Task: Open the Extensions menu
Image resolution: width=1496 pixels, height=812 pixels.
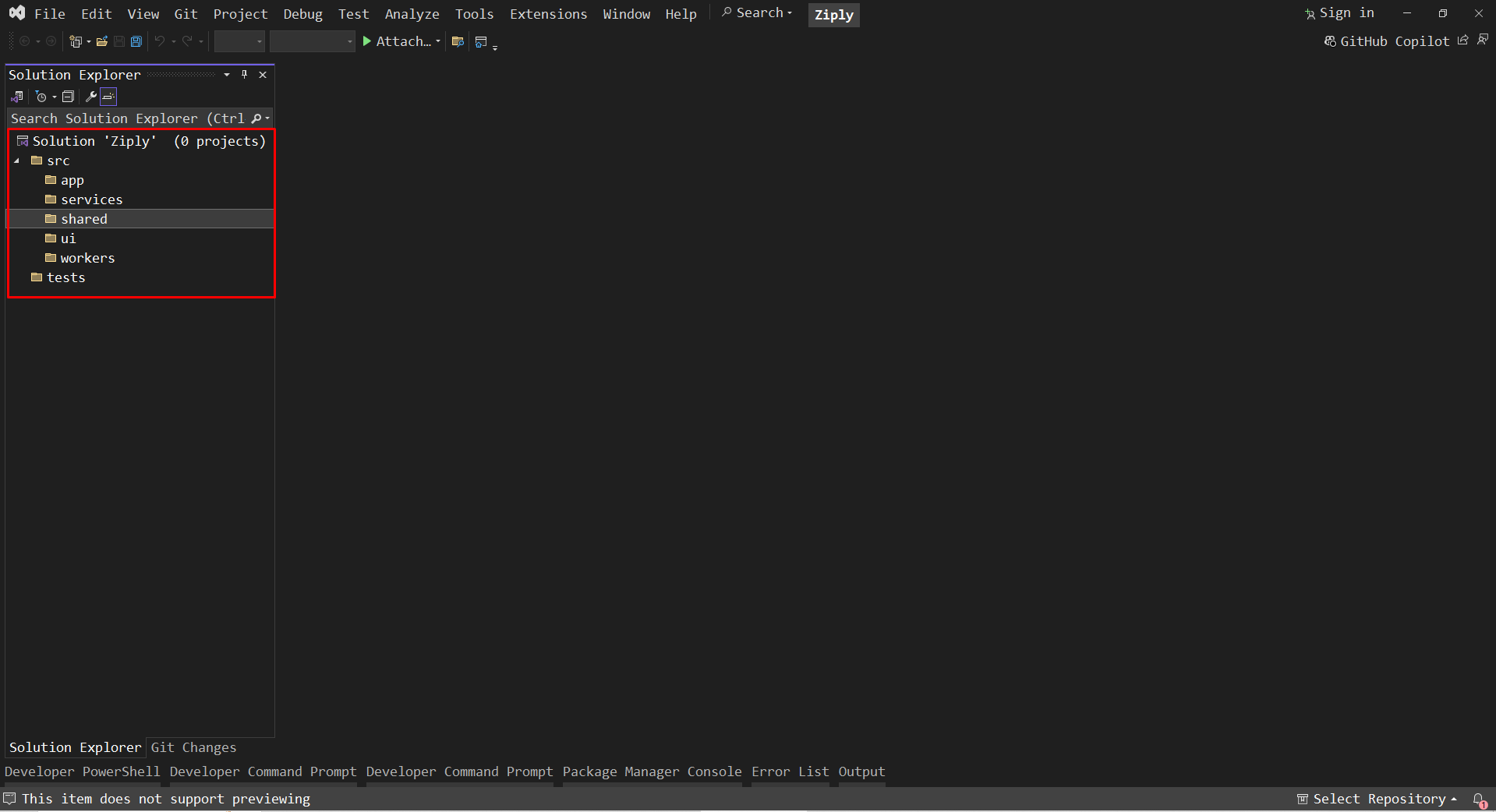Action: pyautogui.click(x=548, y=14)
